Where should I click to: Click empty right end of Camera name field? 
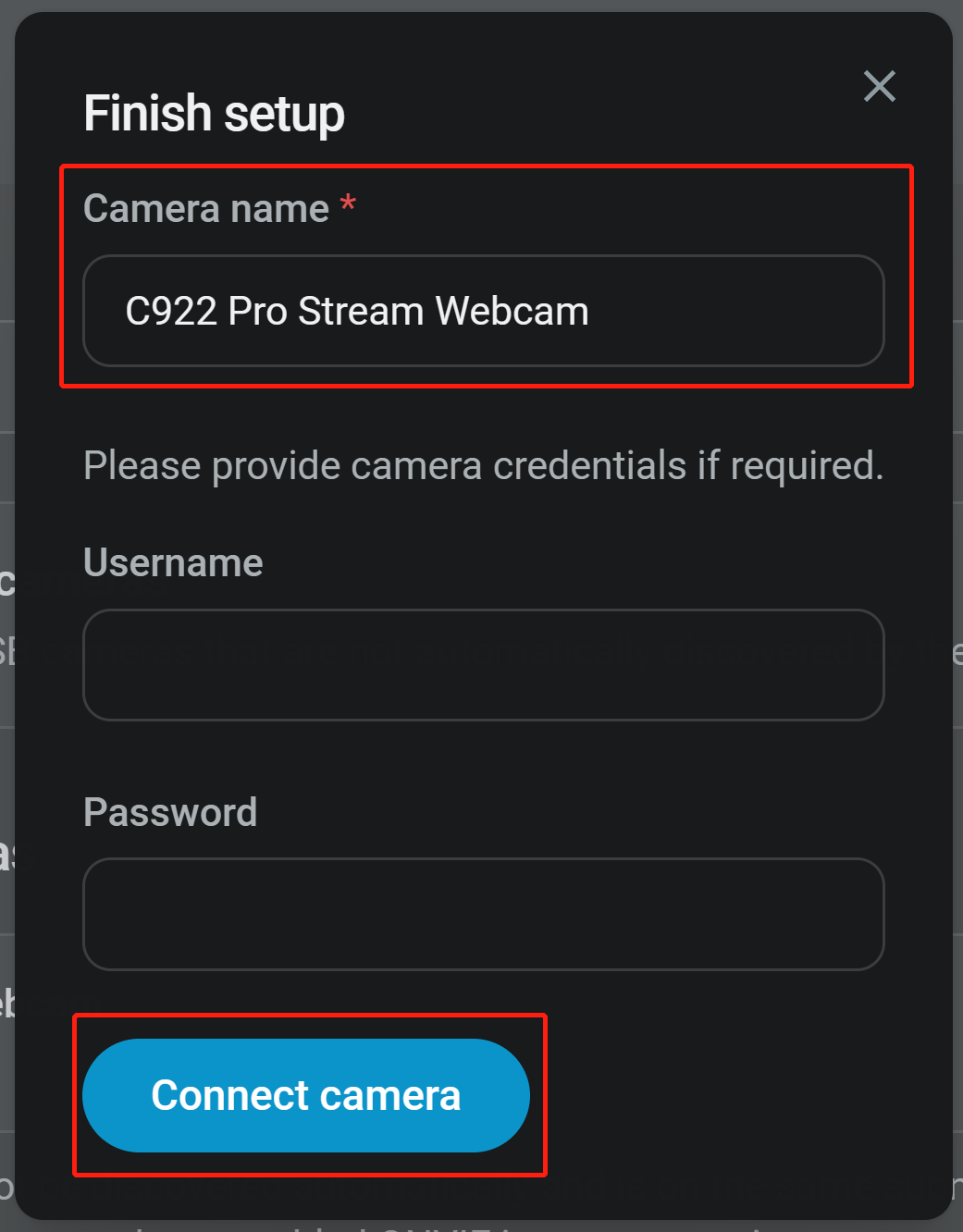click(x=740, y=311)
